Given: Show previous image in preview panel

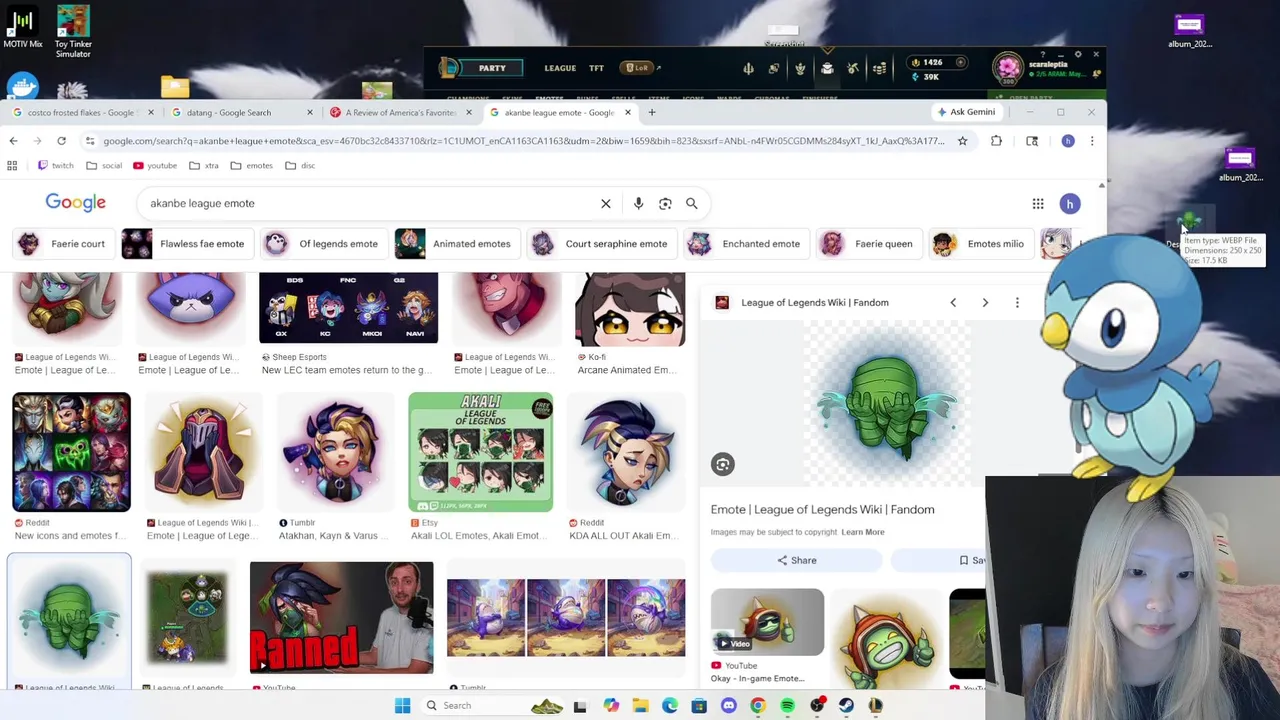Looking at the screenshot, I should tap(953, 302).
